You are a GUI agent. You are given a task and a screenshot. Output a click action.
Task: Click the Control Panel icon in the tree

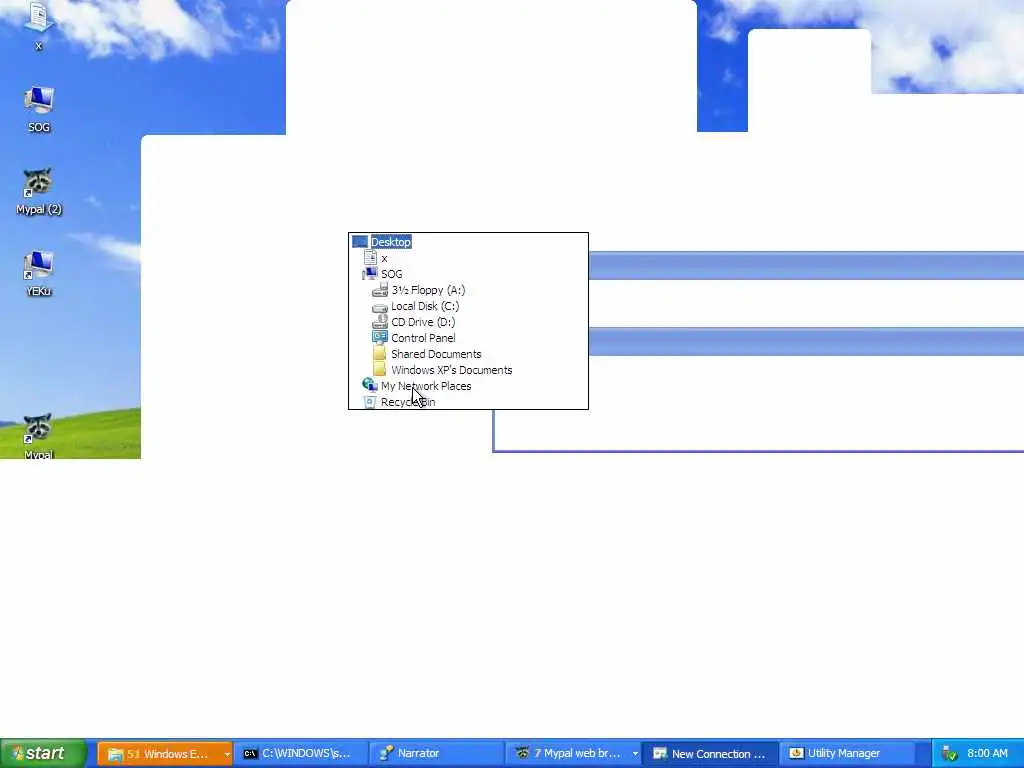click(x=379, y=338)
